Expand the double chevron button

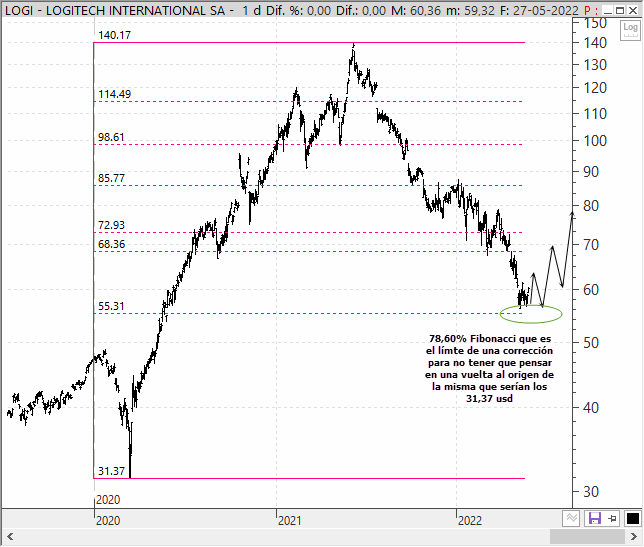(x=571, y=518)
